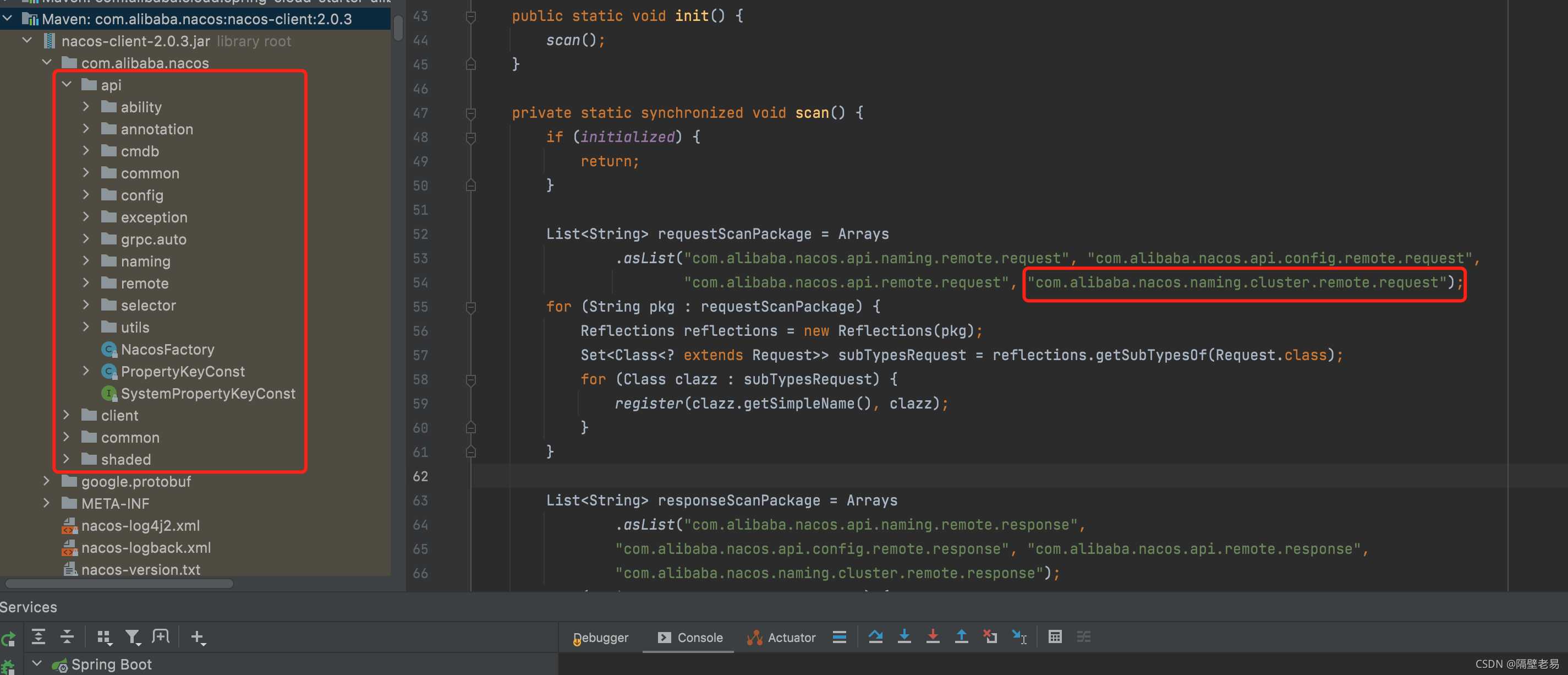Click the Step Out debugger icon
The width and height of the screenshot is (1568, 675).
click(x=962, y=636)
